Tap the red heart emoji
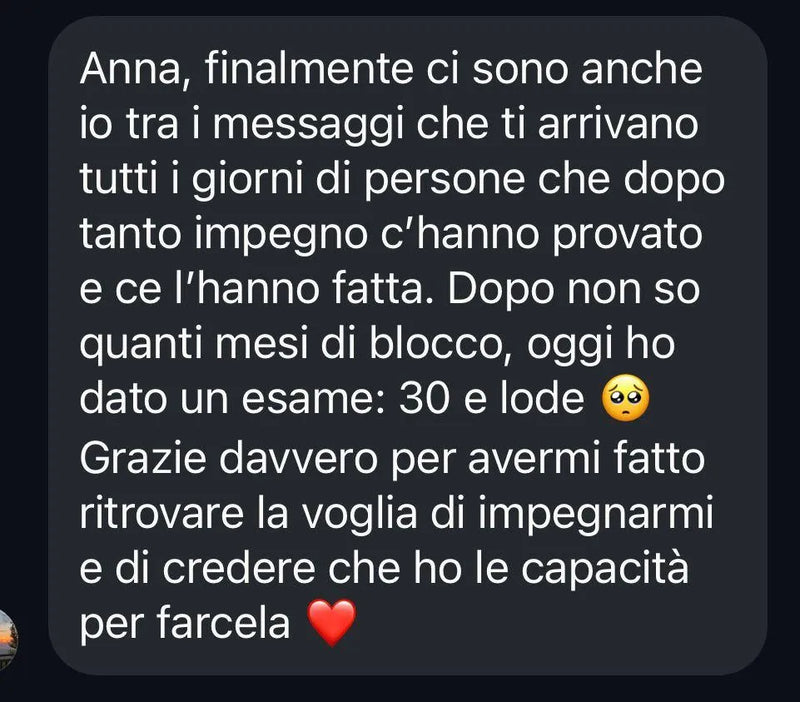Viewport: 800px width, 702px height. coord(332,622)
